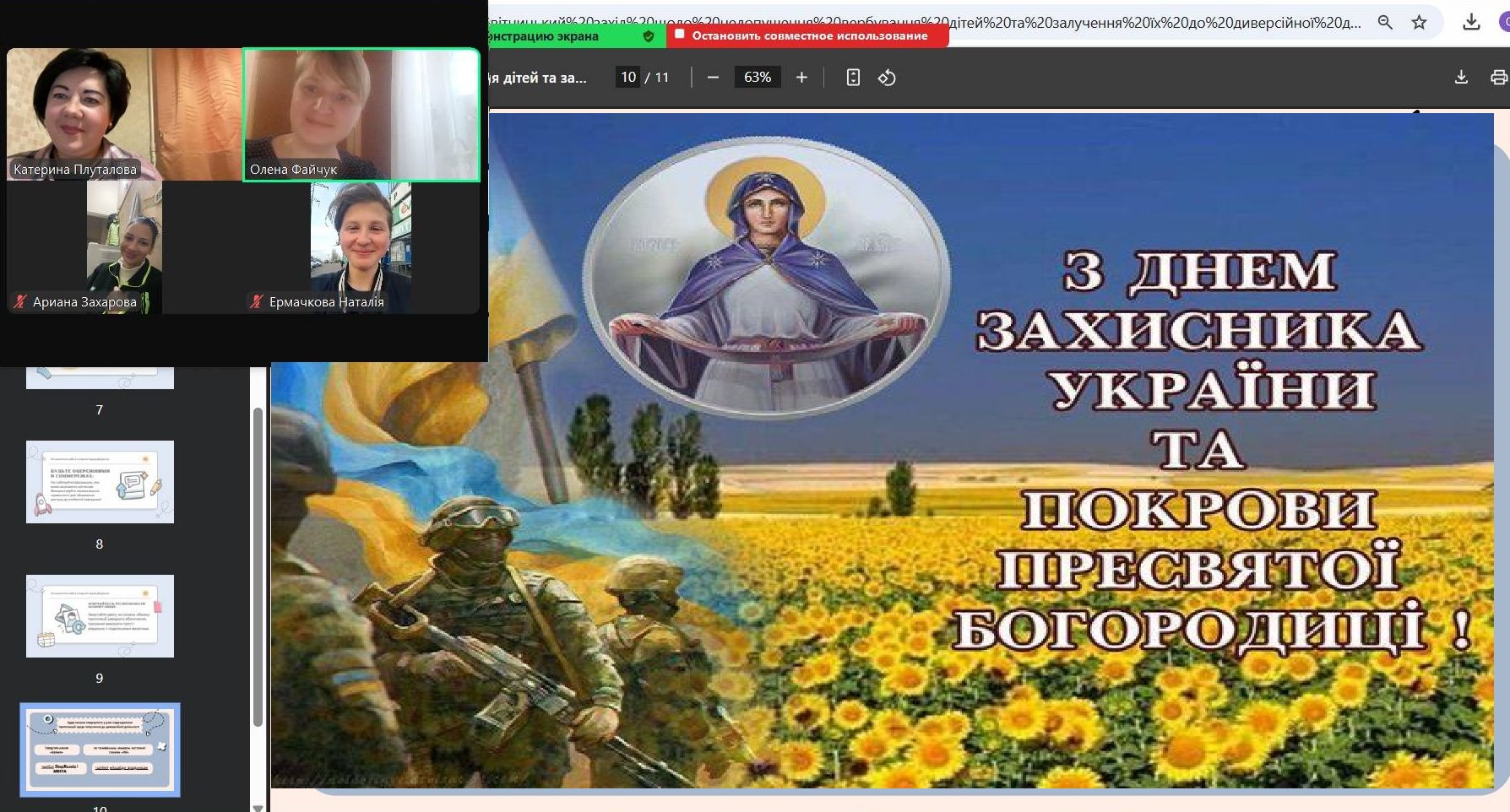Print the PDF document
The height and width of the screenshot is (812, 1510).
1498,78
